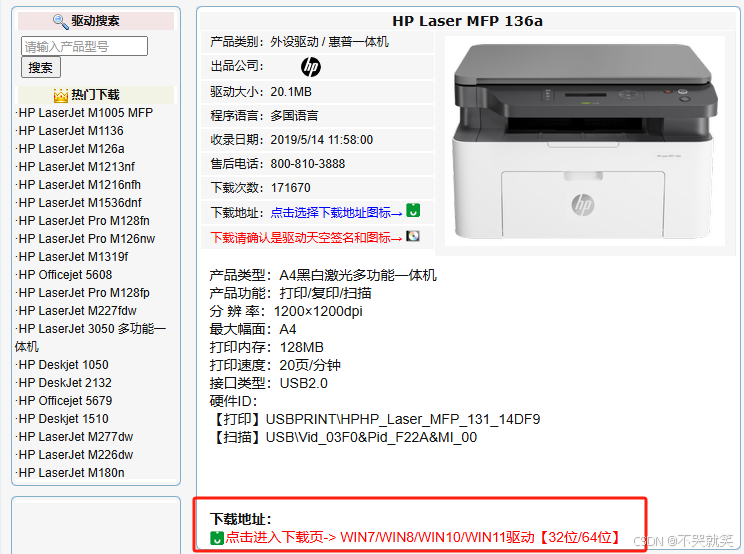The width and height of the screenshot is (744, 554).
Task: Open HP Deskjet 1510 link
Action: pyautogui.click(x=63, y=419)
